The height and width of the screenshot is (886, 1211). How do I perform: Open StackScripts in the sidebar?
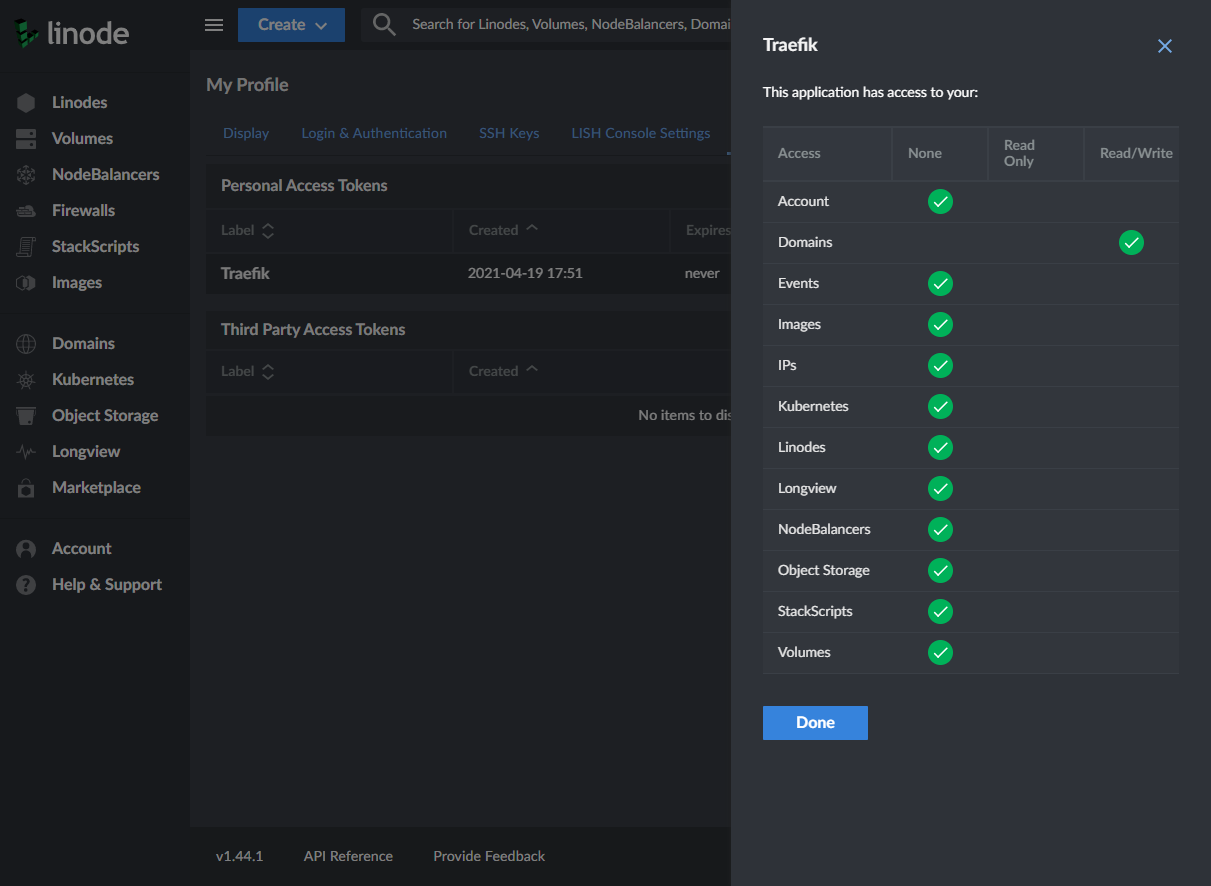95,246
